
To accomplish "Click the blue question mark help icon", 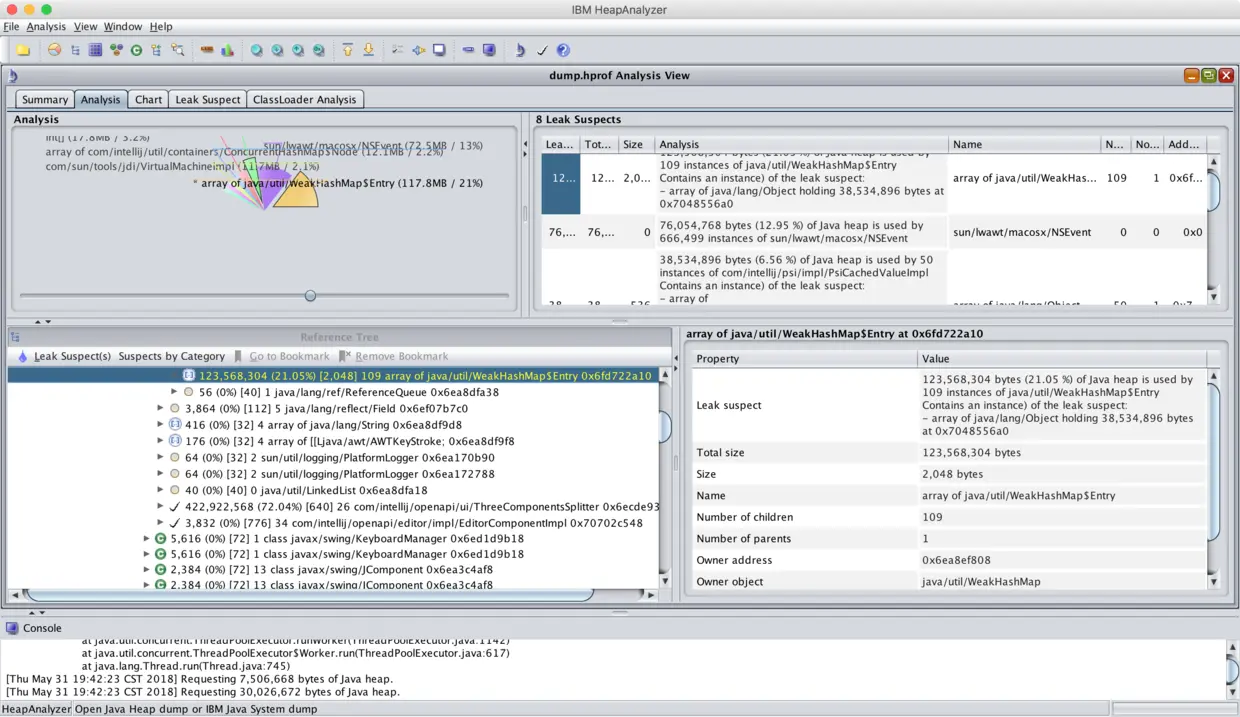I will click(563, 50).
